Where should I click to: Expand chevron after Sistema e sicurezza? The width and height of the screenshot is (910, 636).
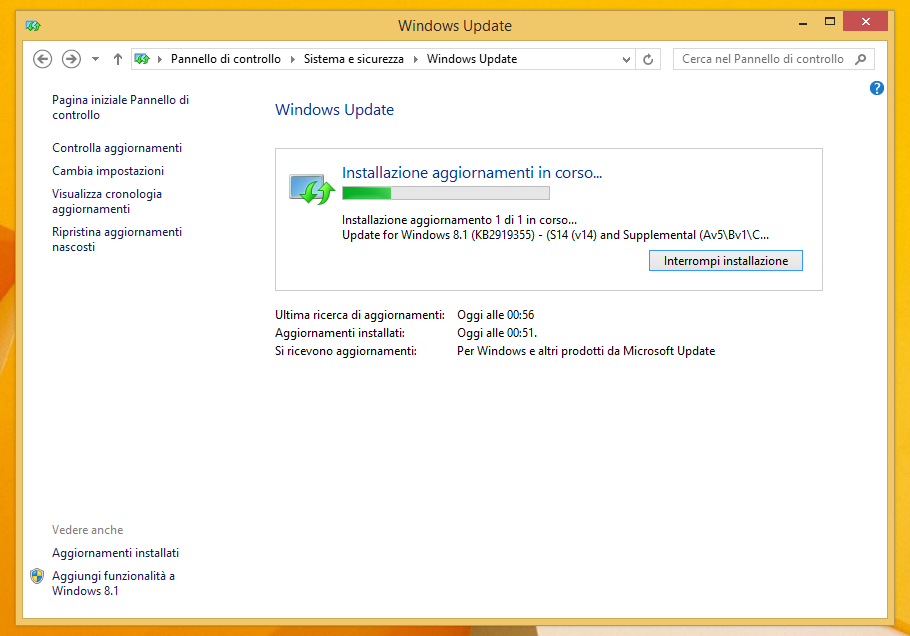coord(416,59)
